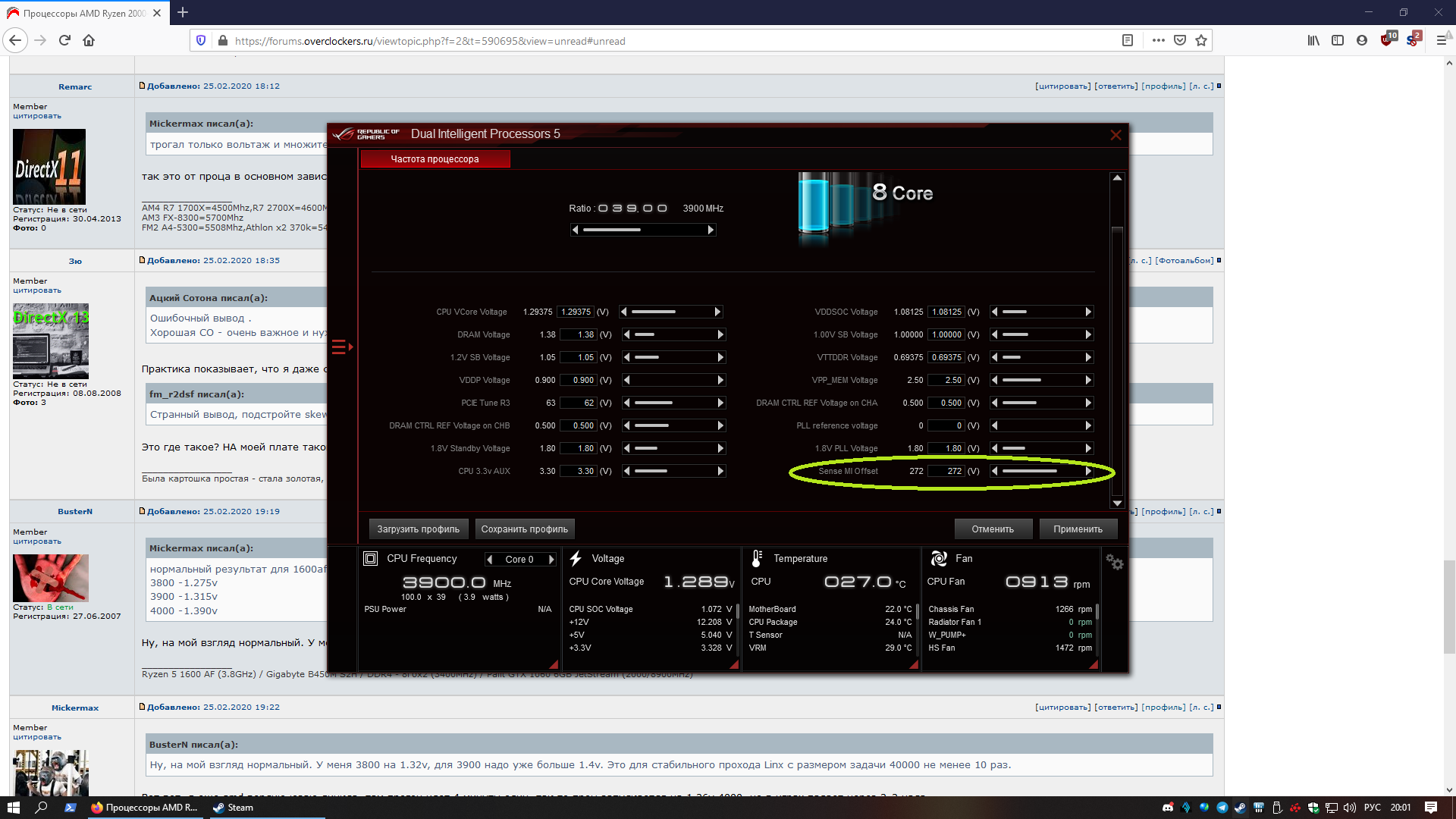Image resolution: width=1456 pixels, height=819 pixels.
Task: Decrease DRAM Voltage with left arrow
Action: (x=626, y=334)
